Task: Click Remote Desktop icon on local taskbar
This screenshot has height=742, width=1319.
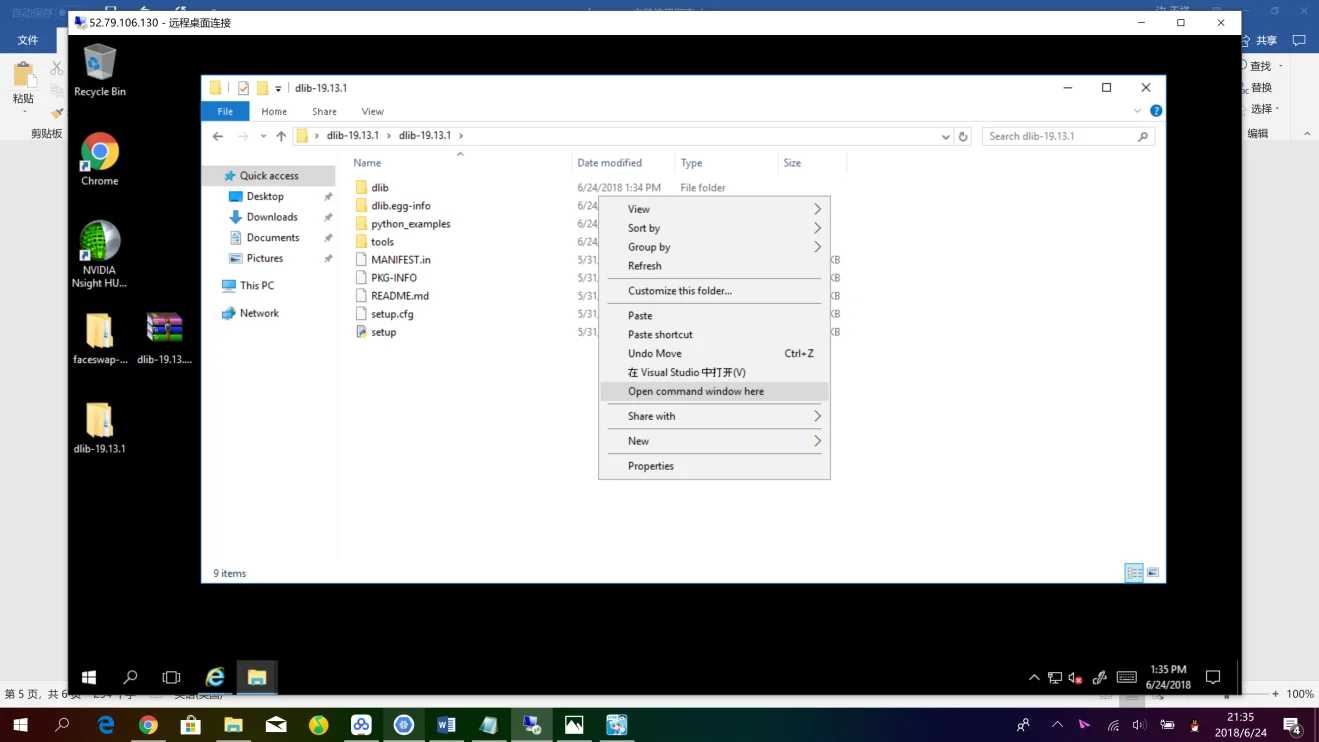Action: [x=531, y=725]
